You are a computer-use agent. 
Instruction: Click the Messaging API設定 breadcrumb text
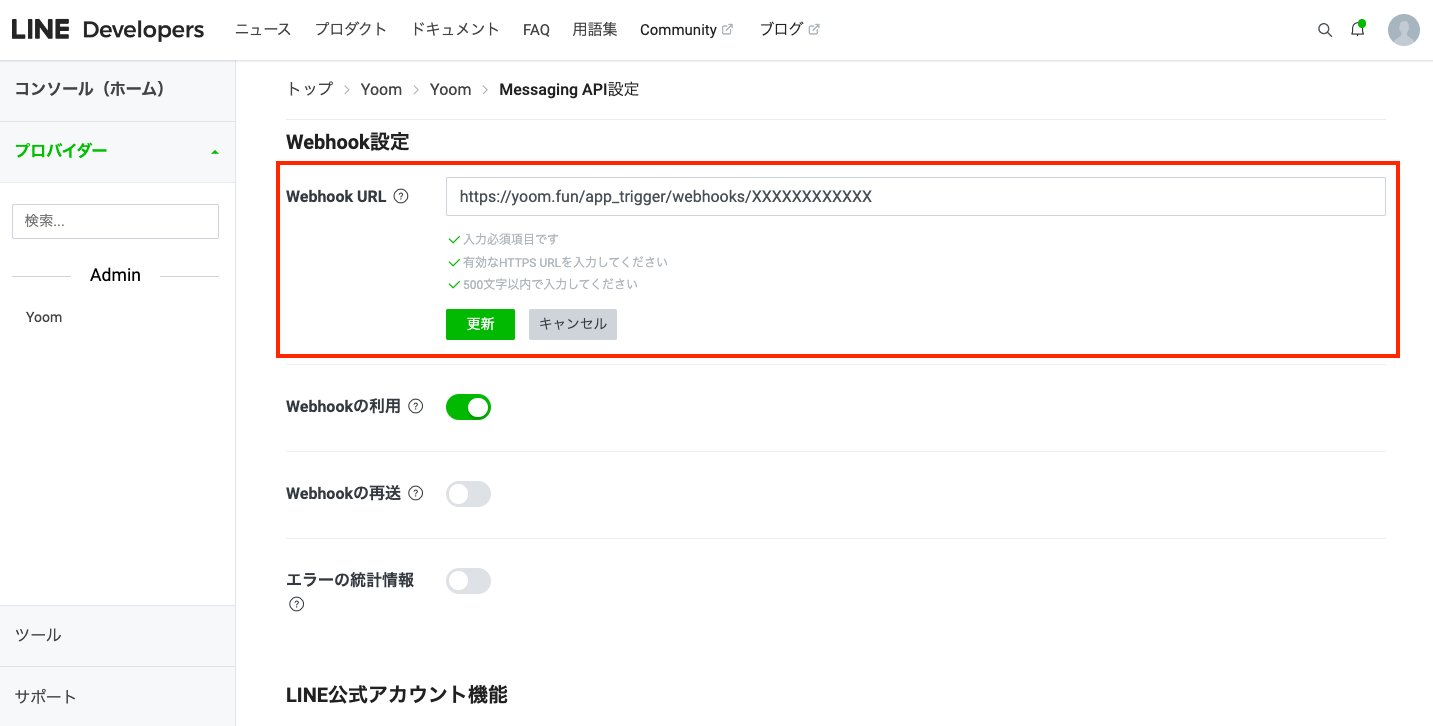click(x=569, y=89)
